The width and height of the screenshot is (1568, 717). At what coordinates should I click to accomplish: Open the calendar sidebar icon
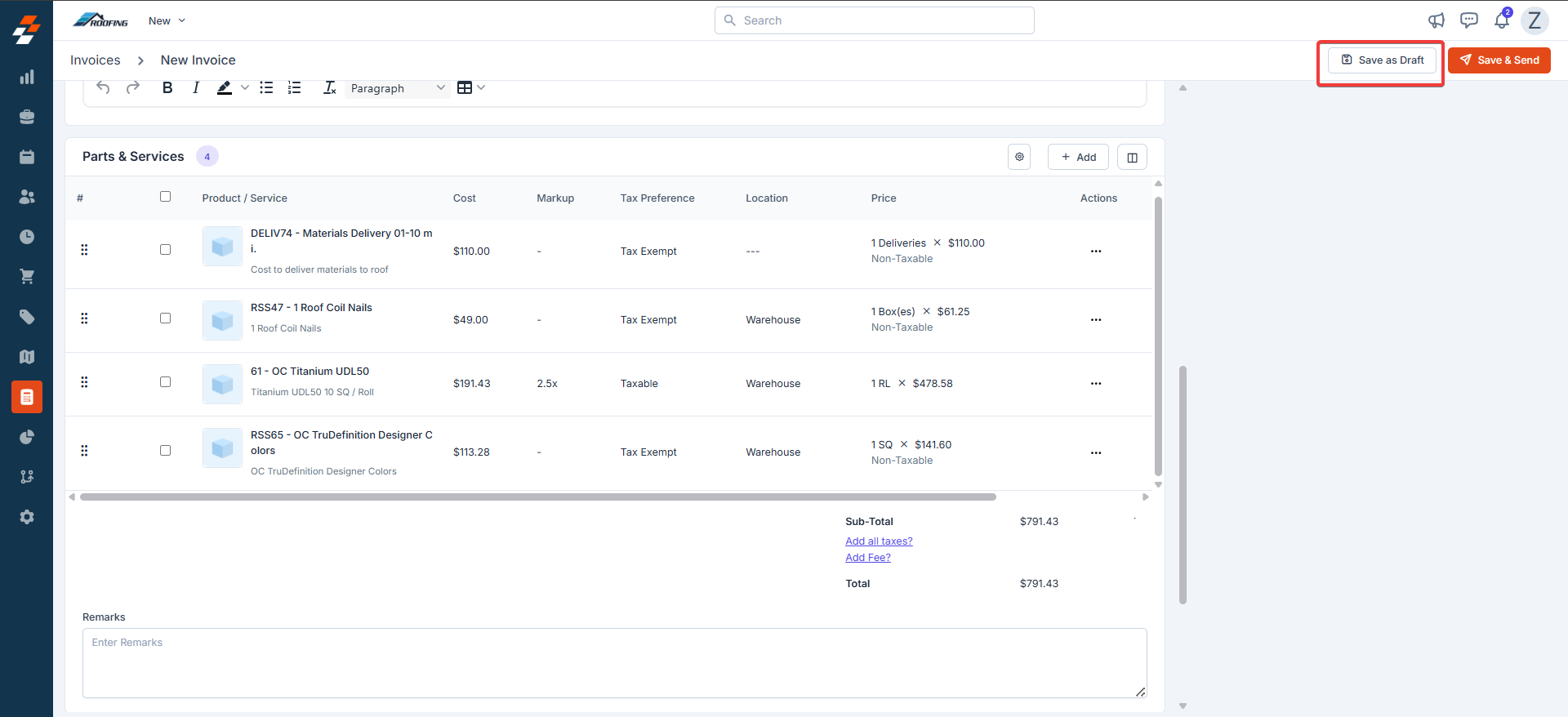tap(27, 157)
